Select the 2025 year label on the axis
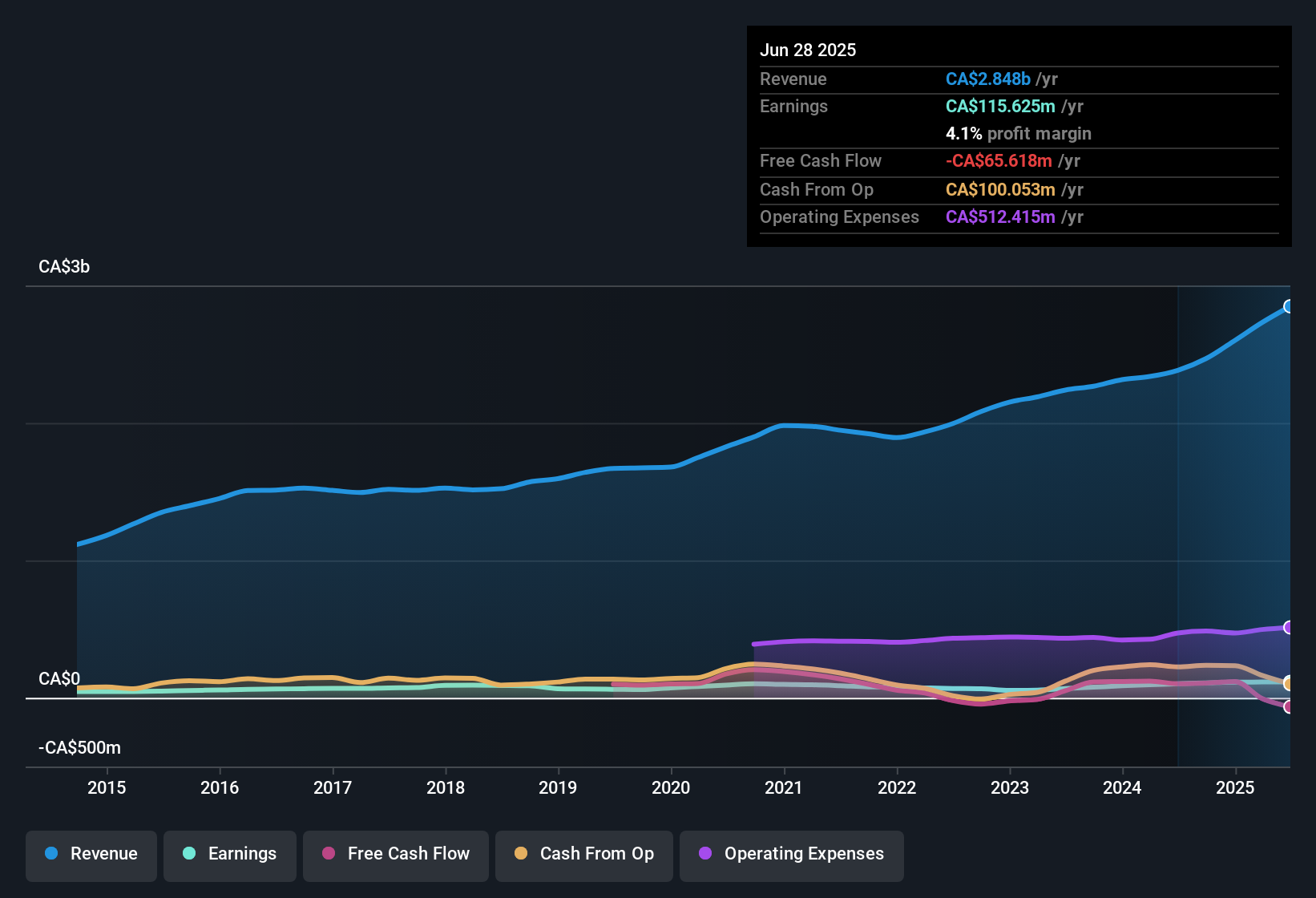 pyautogui.click(x=1235, y=788)
